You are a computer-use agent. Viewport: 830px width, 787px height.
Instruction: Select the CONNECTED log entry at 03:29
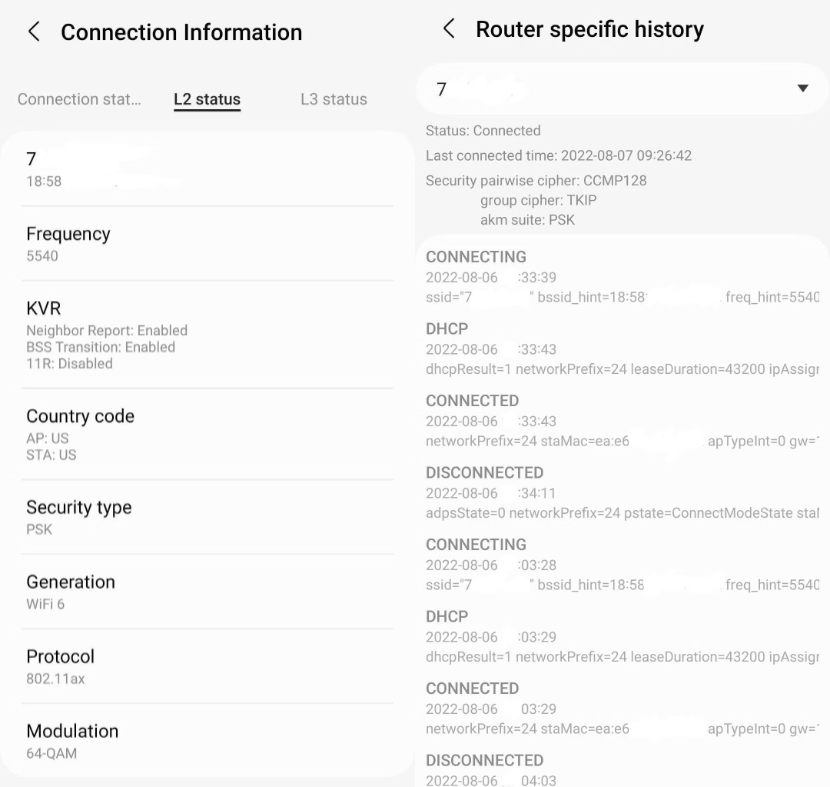[622, 709]
